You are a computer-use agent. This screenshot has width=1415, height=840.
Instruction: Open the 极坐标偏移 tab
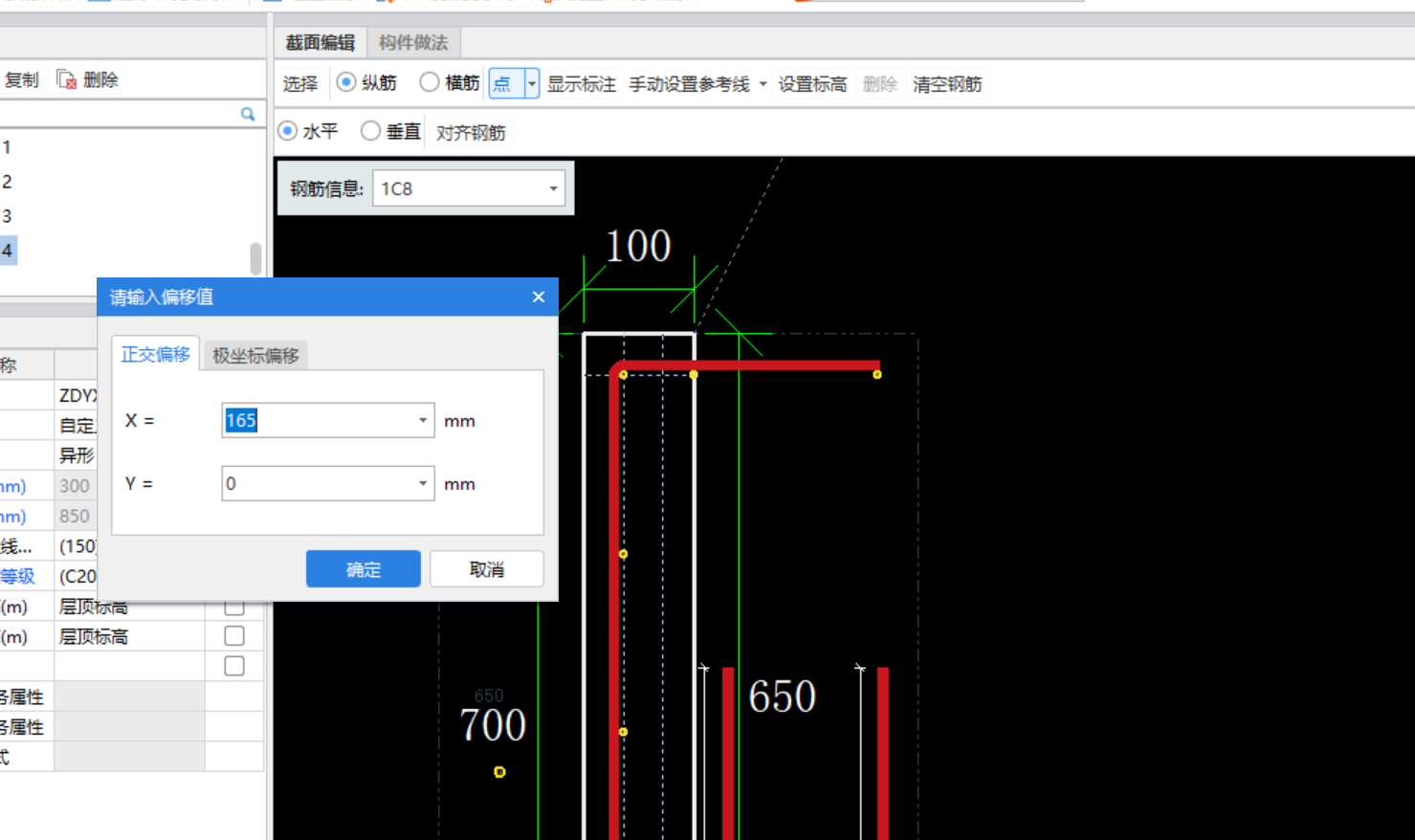coord(255,356)
